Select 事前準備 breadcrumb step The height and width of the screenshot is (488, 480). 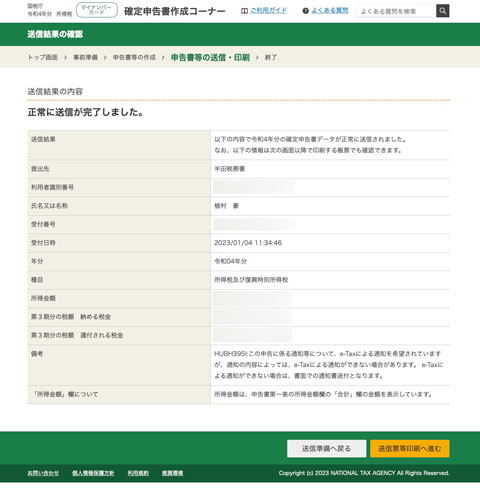pyautogui.click(x=85, y=57)
